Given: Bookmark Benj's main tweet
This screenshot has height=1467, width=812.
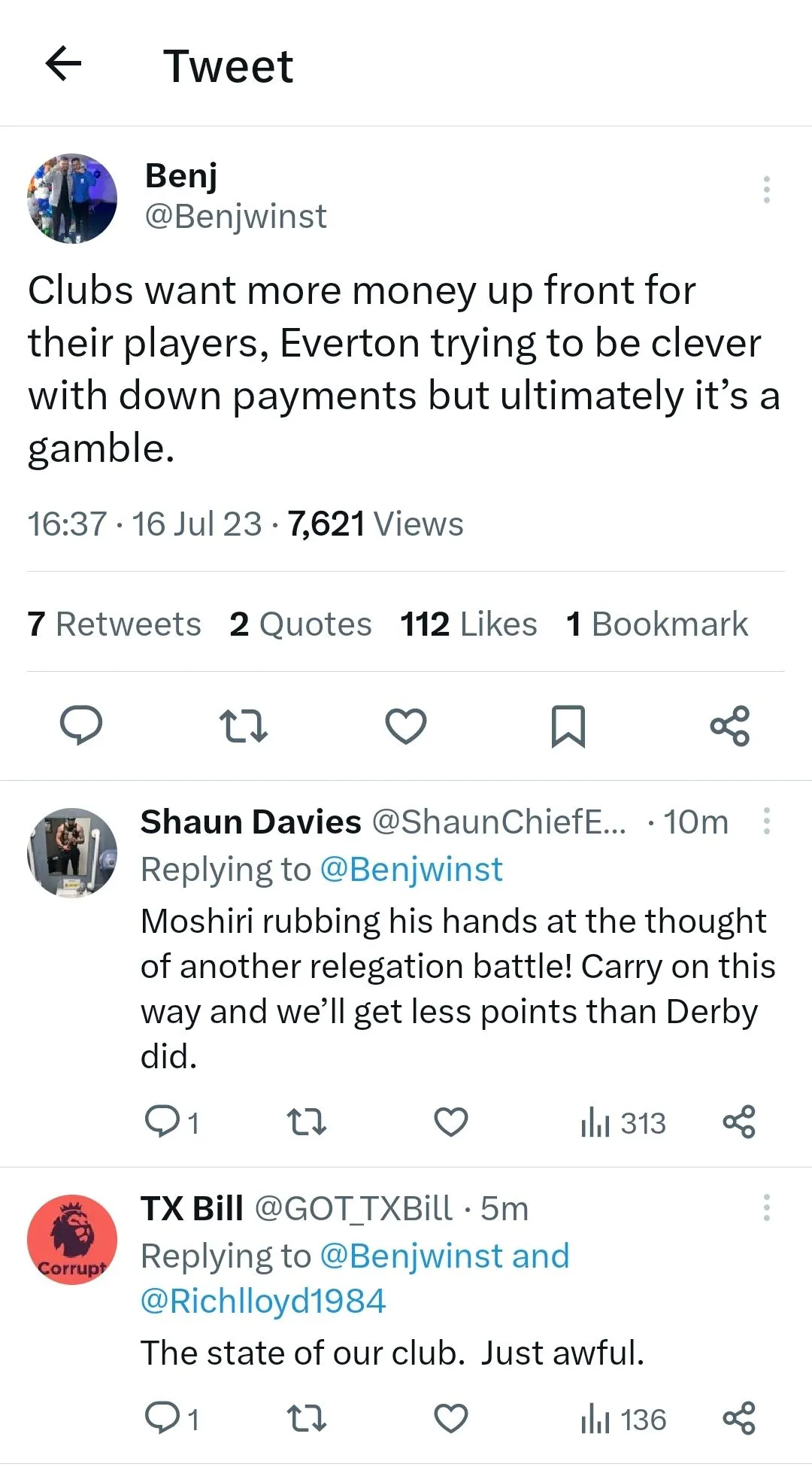Looking at the screenshot, I should click(568, 725).
